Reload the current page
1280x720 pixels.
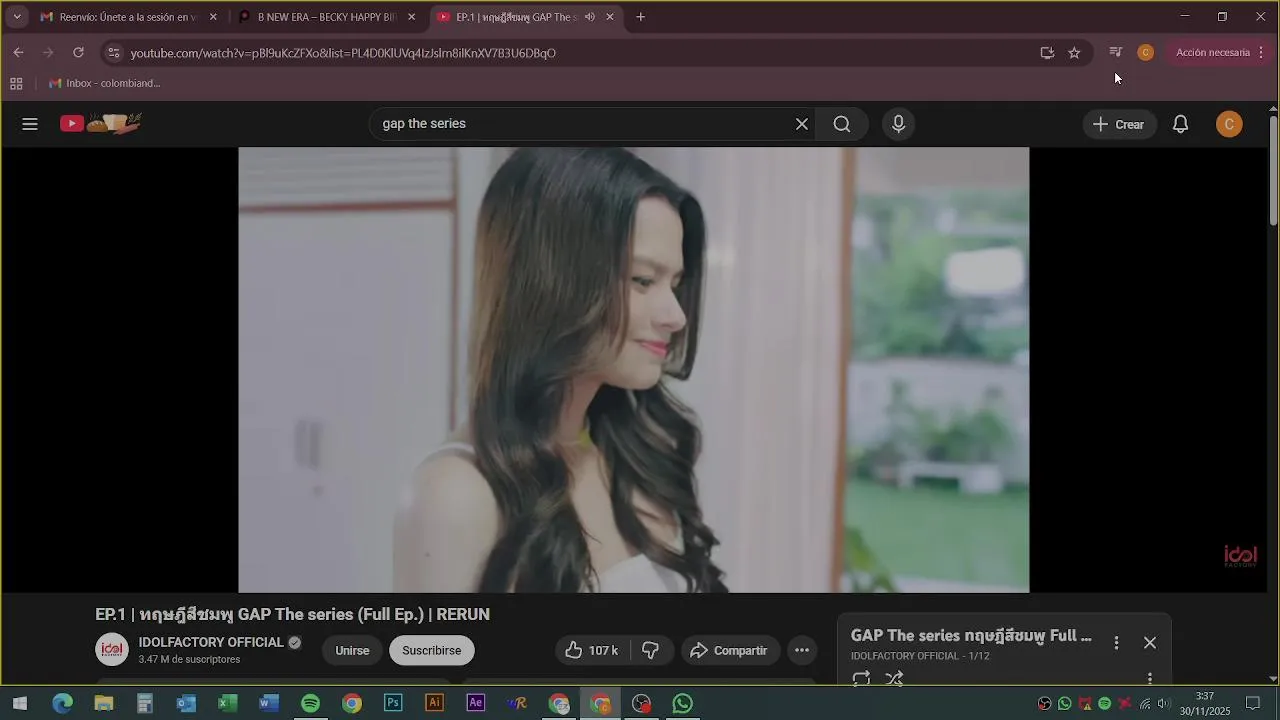(79, 53)
